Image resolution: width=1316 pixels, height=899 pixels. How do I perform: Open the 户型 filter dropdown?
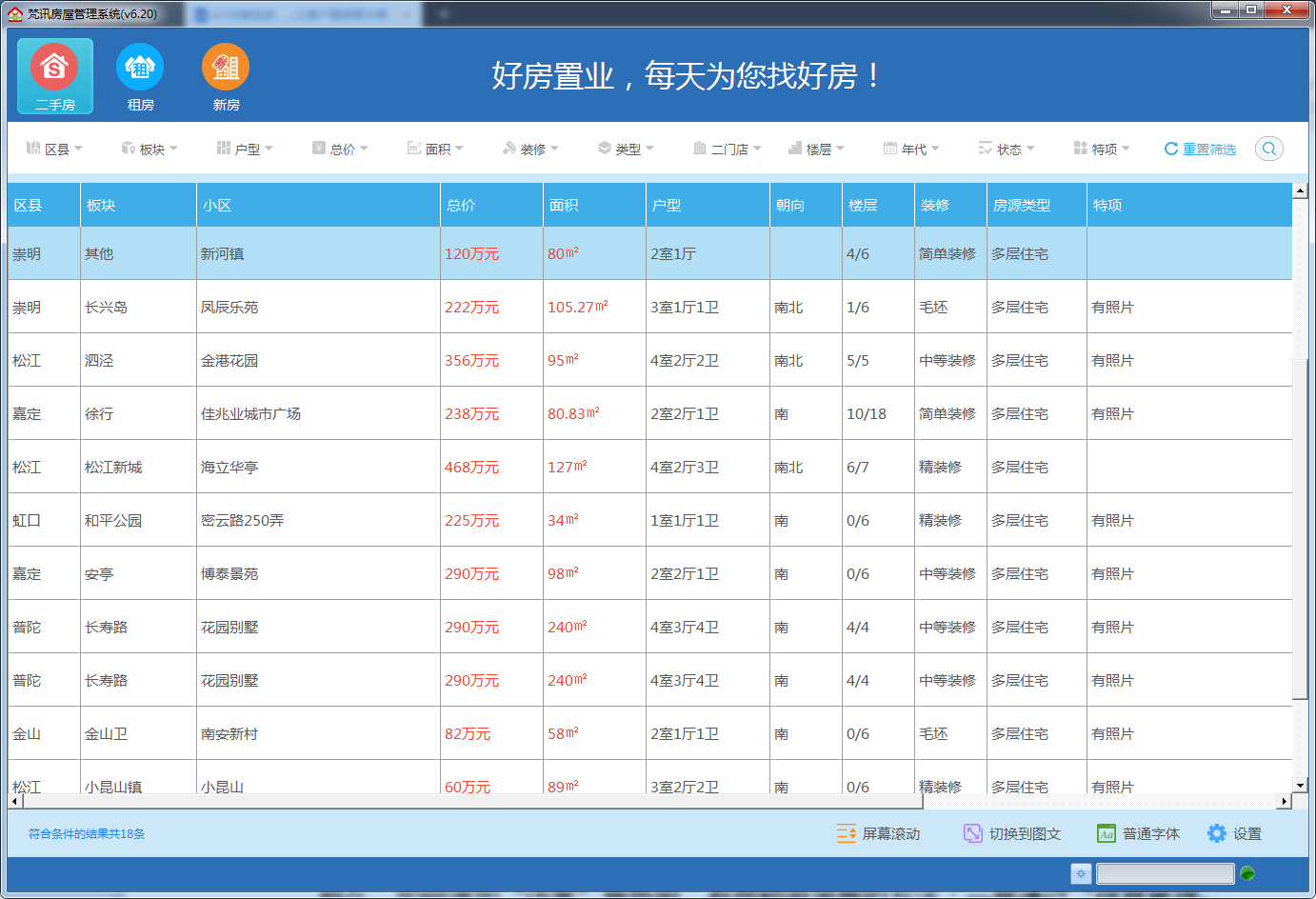point(245,149)
